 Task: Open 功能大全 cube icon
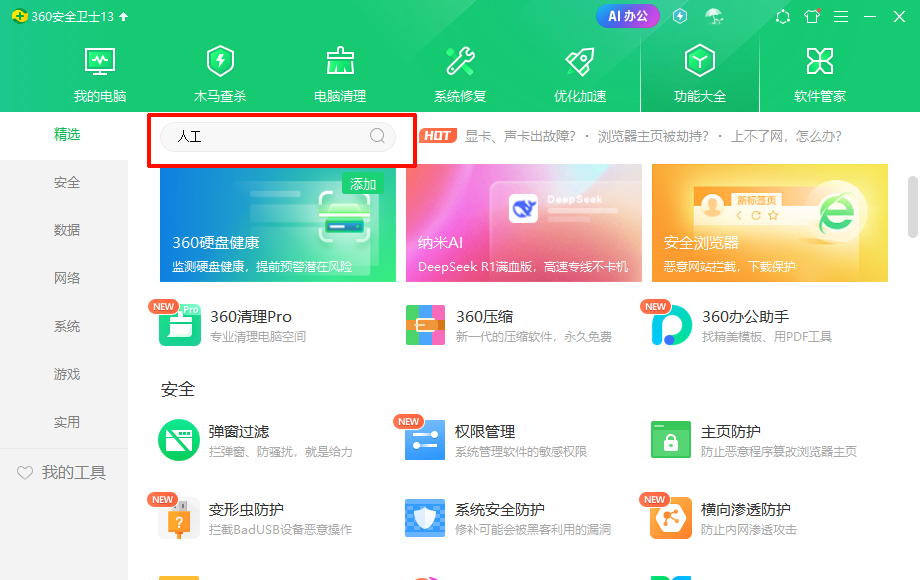click(x=699, y=60)
